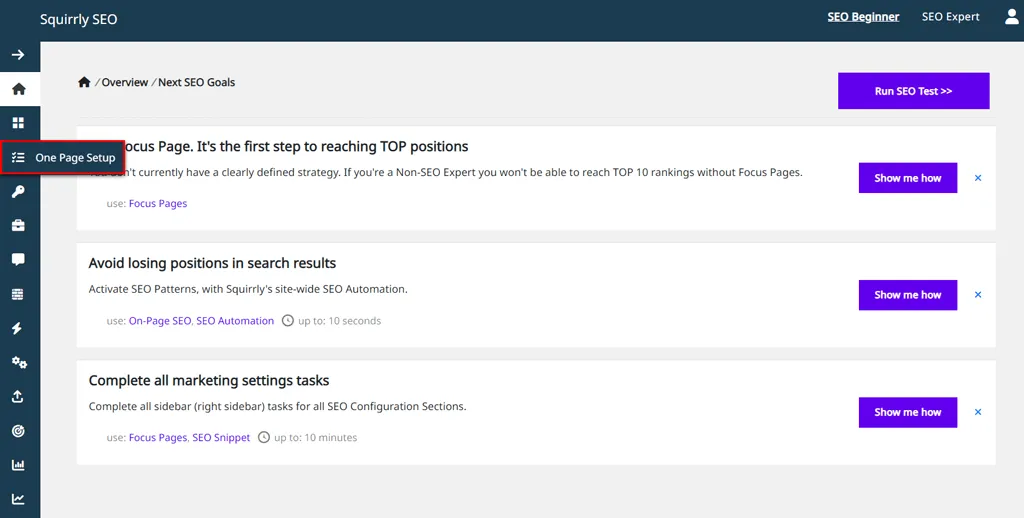The width and height of the screenshot is (1024, 518).
Task: Switch to SEO Expert mode
Action: coord(950,17)
